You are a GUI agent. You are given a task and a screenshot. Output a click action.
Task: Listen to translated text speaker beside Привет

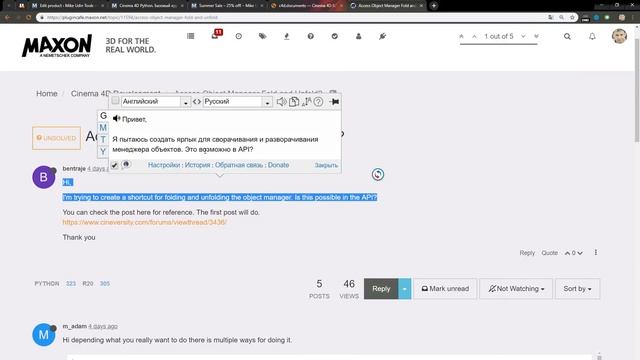(116, 118)
